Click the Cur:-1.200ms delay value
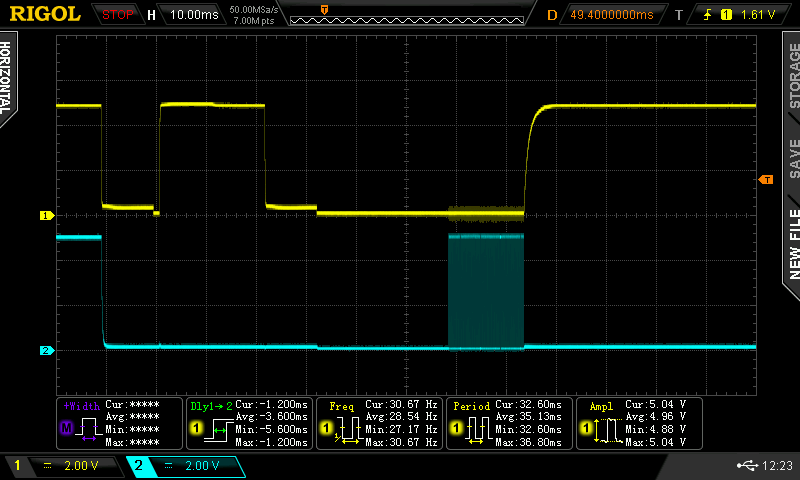Viewport: 800px width, 480px height. (271, 405)
